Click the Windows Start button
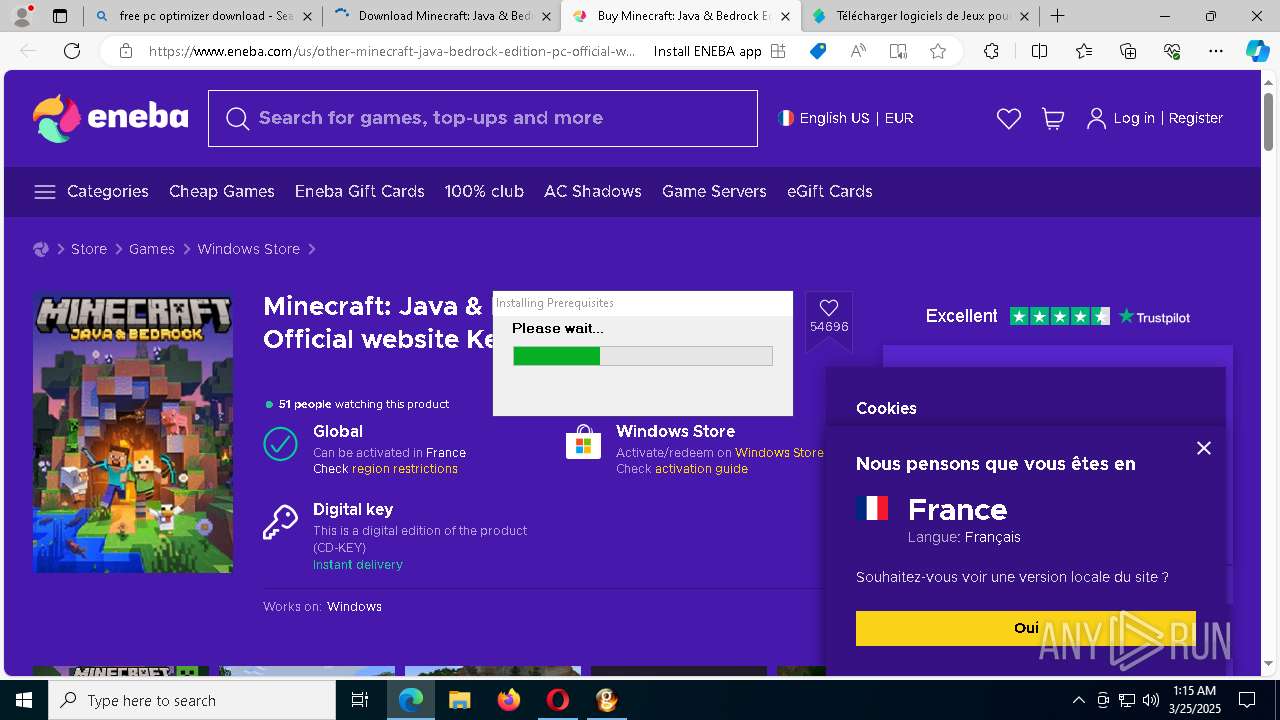1280x720 pixels. tap(24, 700)
